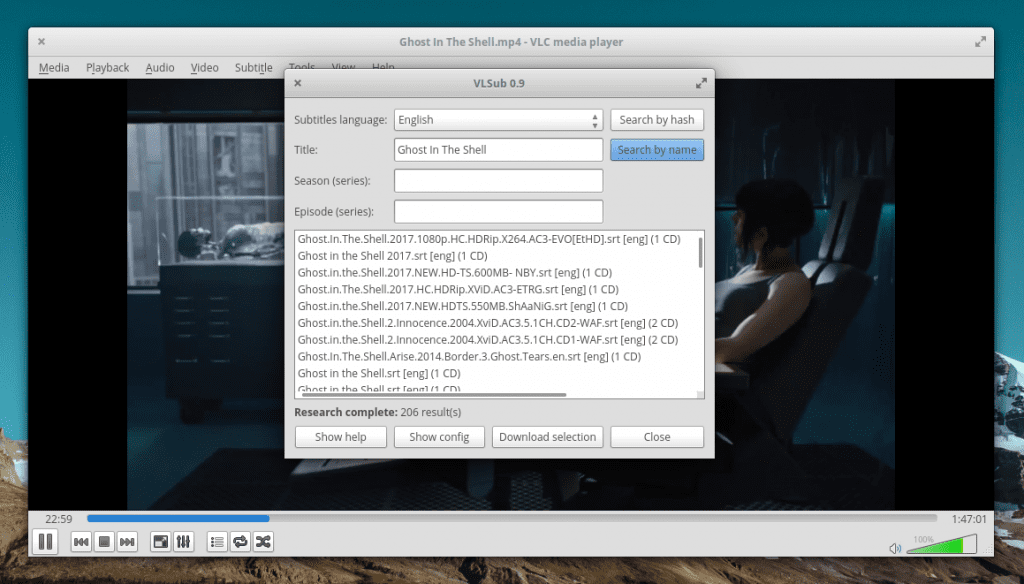Toggle shuffle random playback
This screenshot has width=1024, height=584.
(x=263, y=542)
